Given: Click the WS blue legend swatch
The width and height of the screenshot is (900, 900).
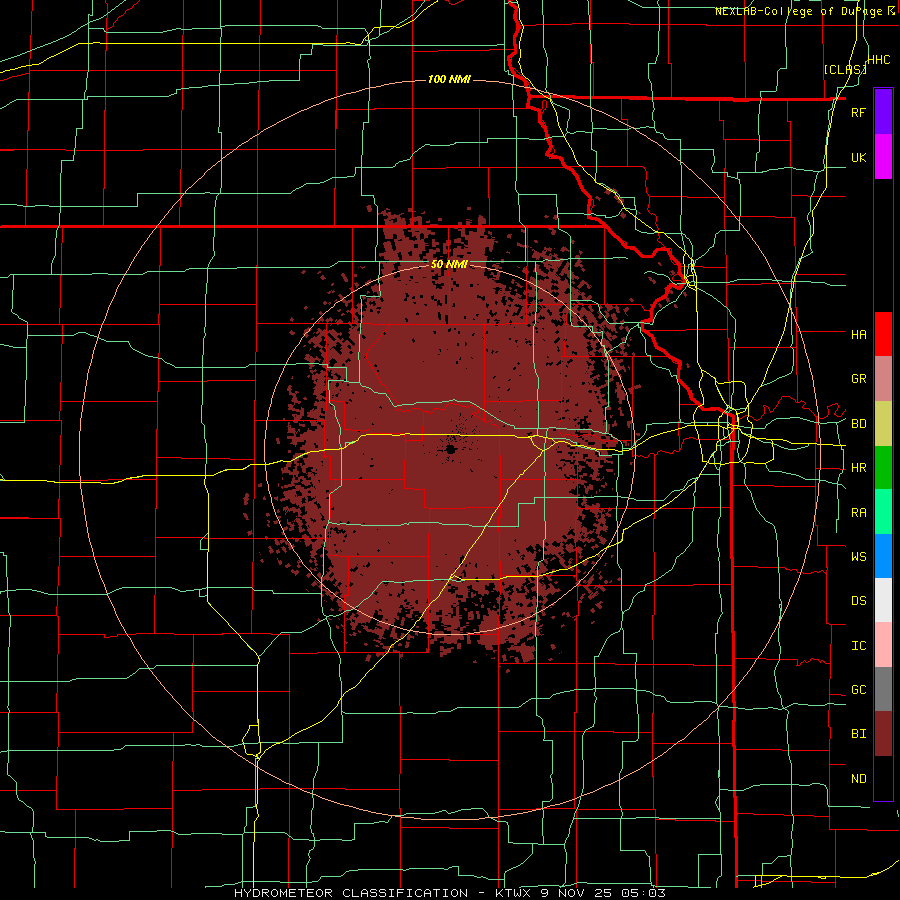Looking at the screenshot, I should [x=883, y=556].
